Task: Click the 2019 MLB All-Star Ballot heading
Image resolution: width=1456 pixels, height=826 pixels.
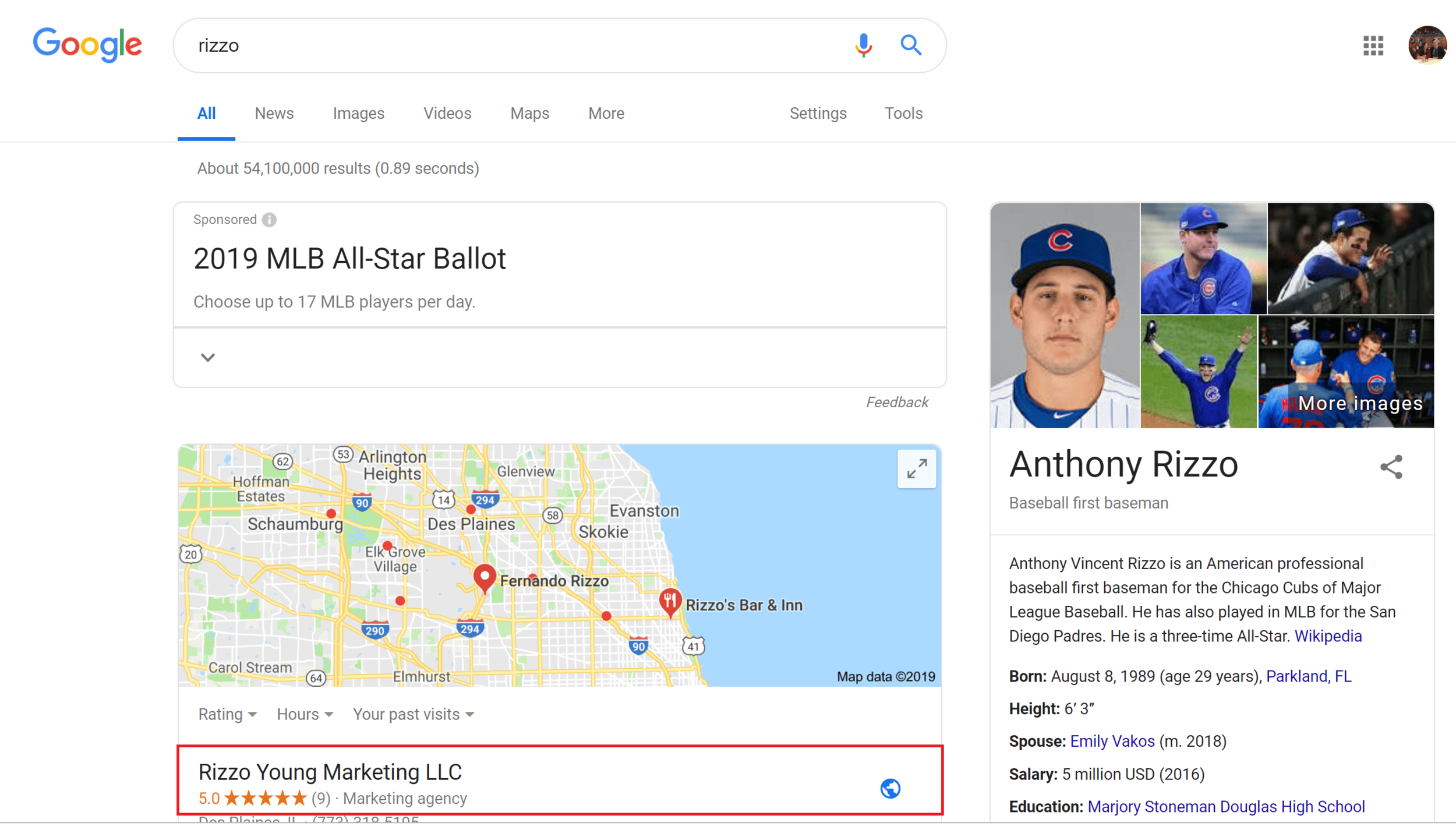Action: 349,258
